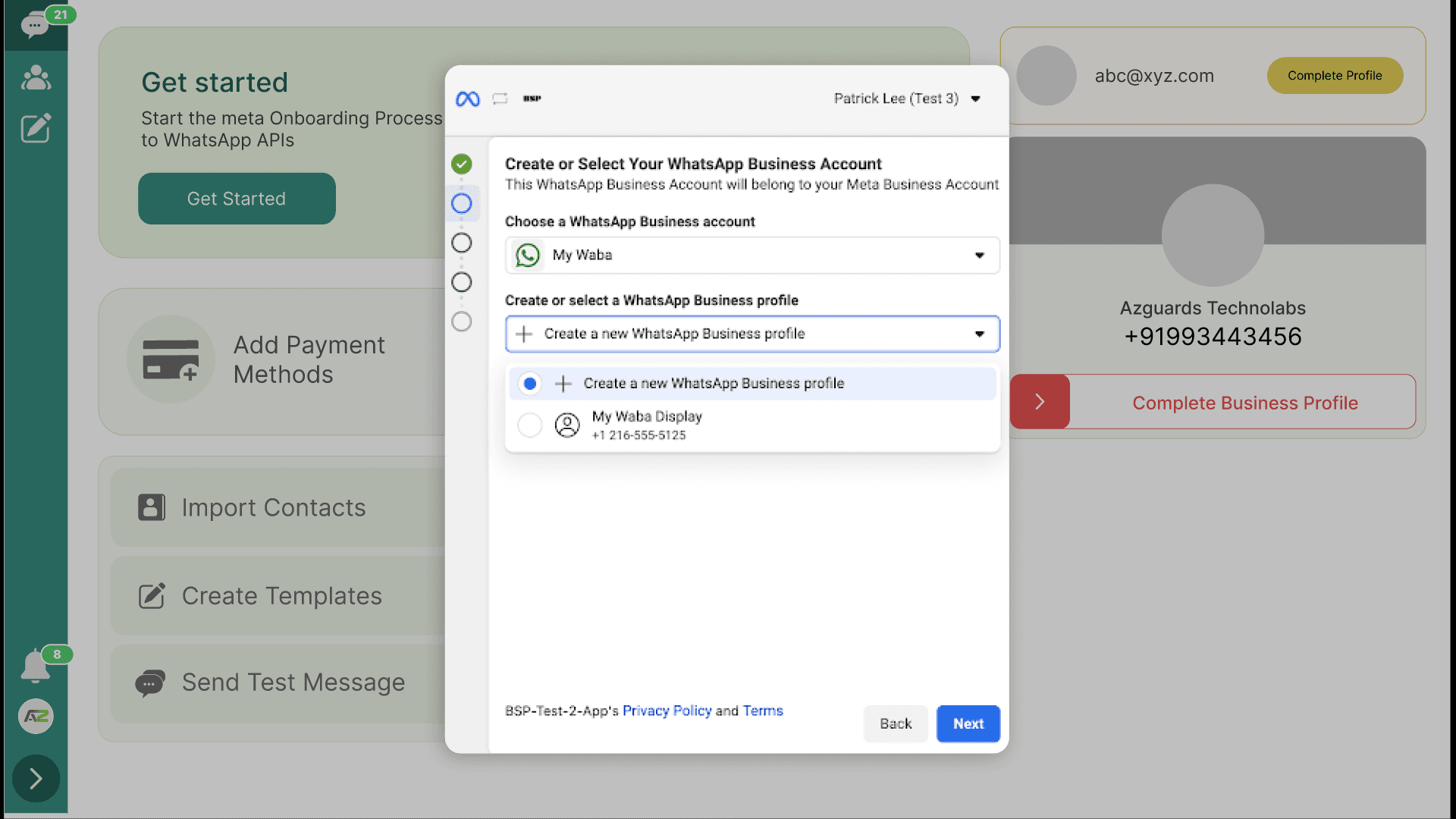Click the red arrow beside Complete Business Profile
This screenshot has width=1456, height=819.
pyautogui.click(x=1040, y=402)
